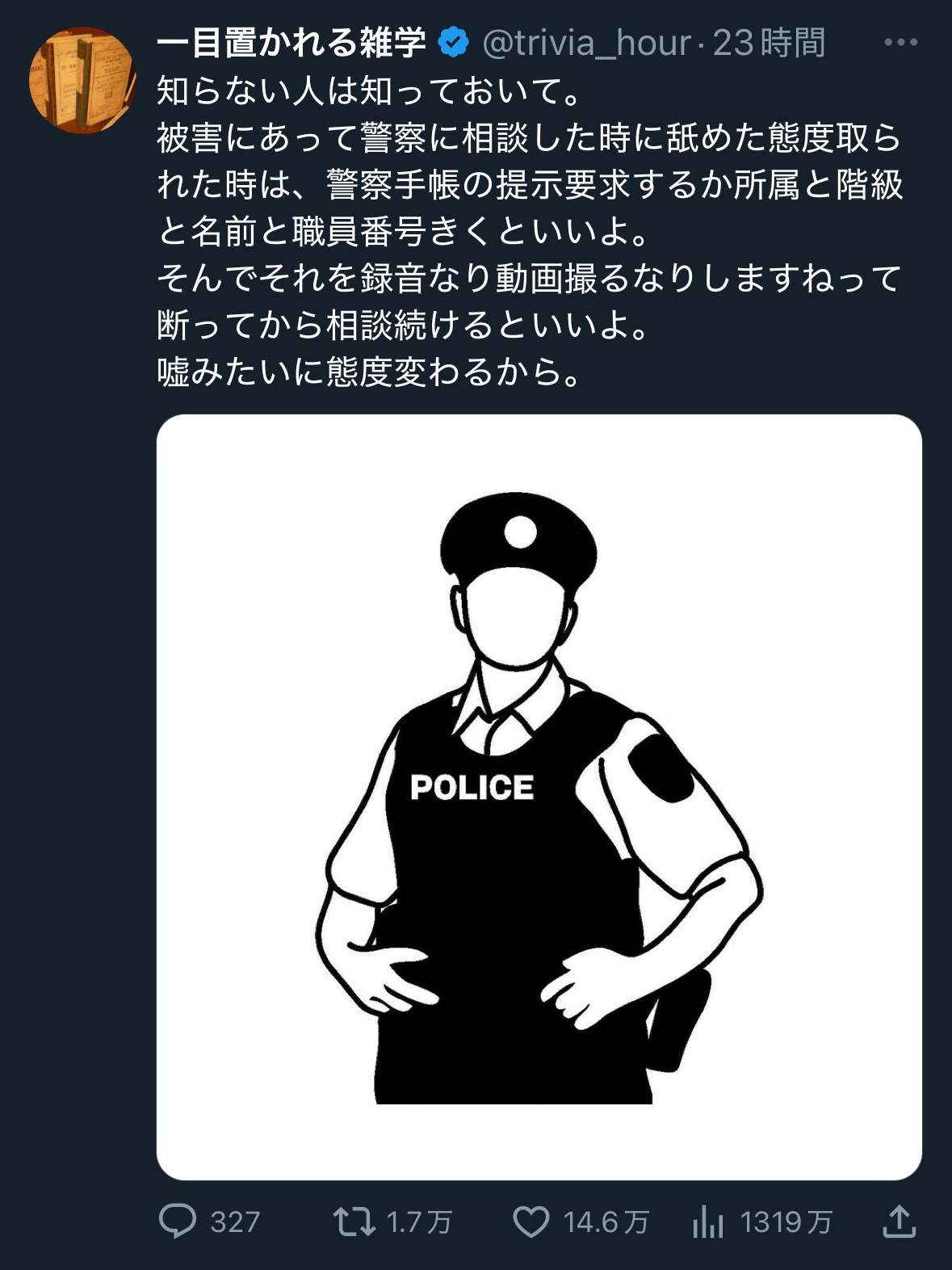Click the blue verified badge
The image size is (952, 1270).
pos(454,43)
